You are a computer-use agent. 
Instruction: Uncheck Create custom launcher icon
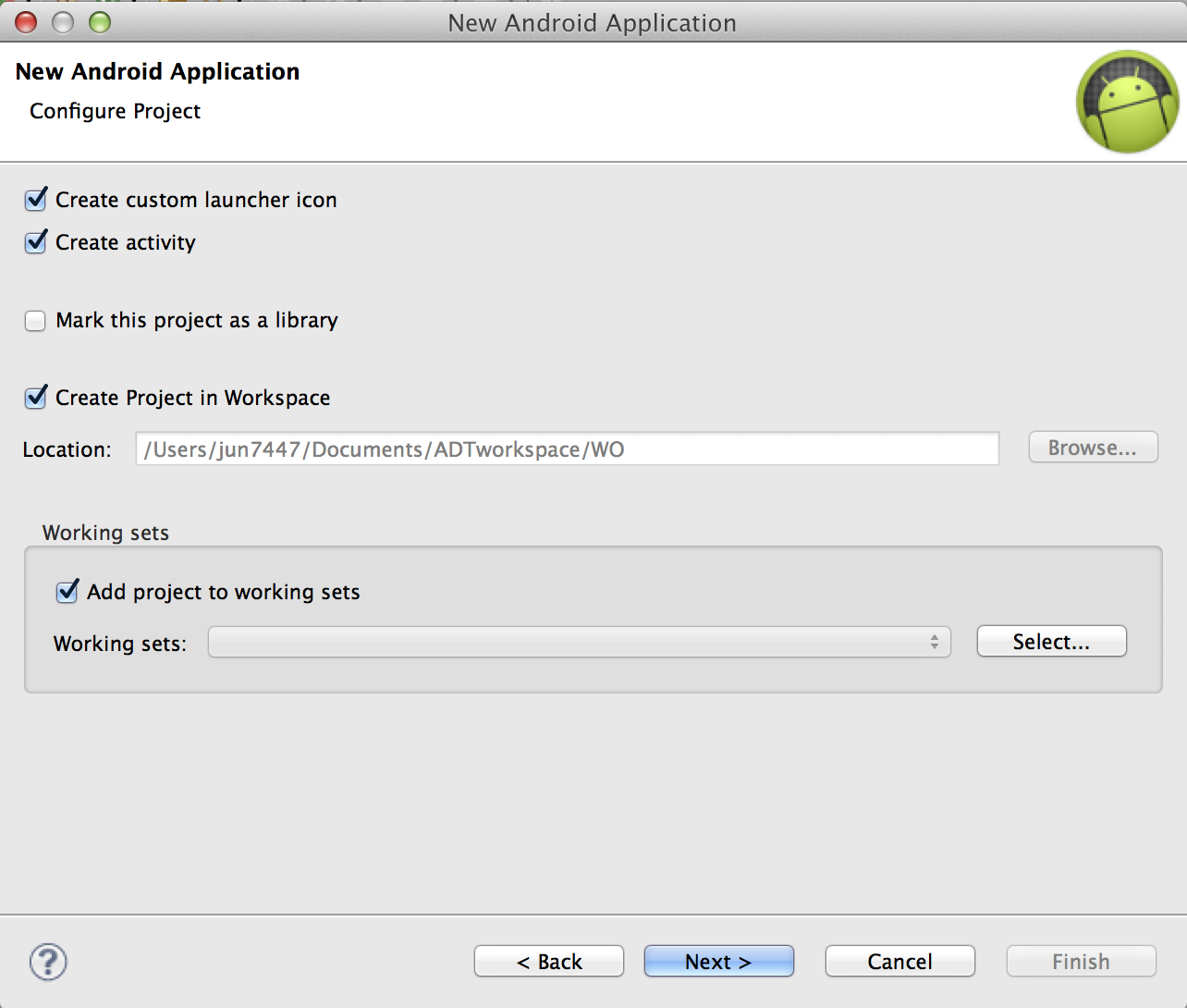36,200
